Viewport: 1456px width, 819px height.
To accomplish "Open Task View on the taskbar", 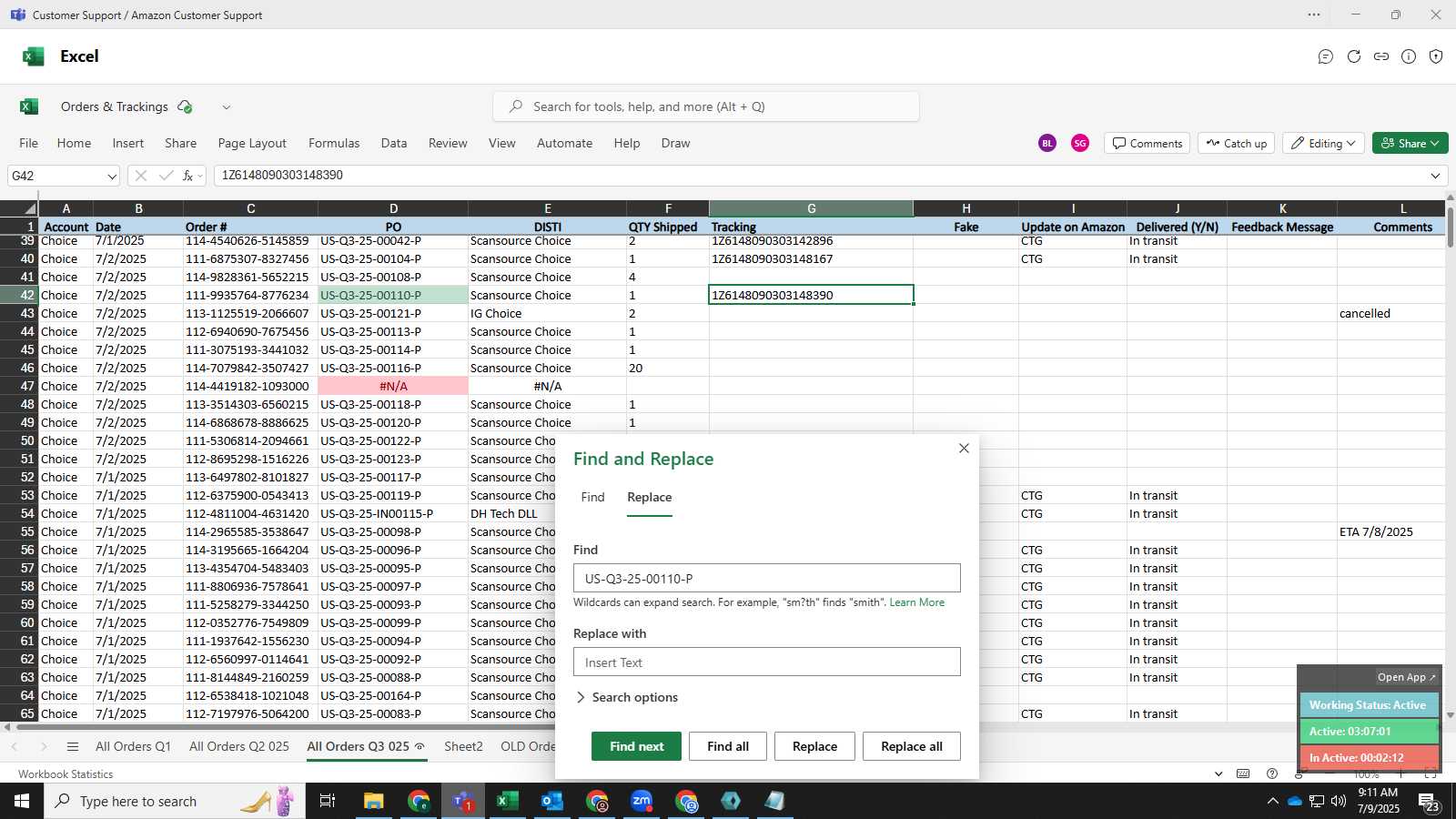I will [x=328, y=801].
